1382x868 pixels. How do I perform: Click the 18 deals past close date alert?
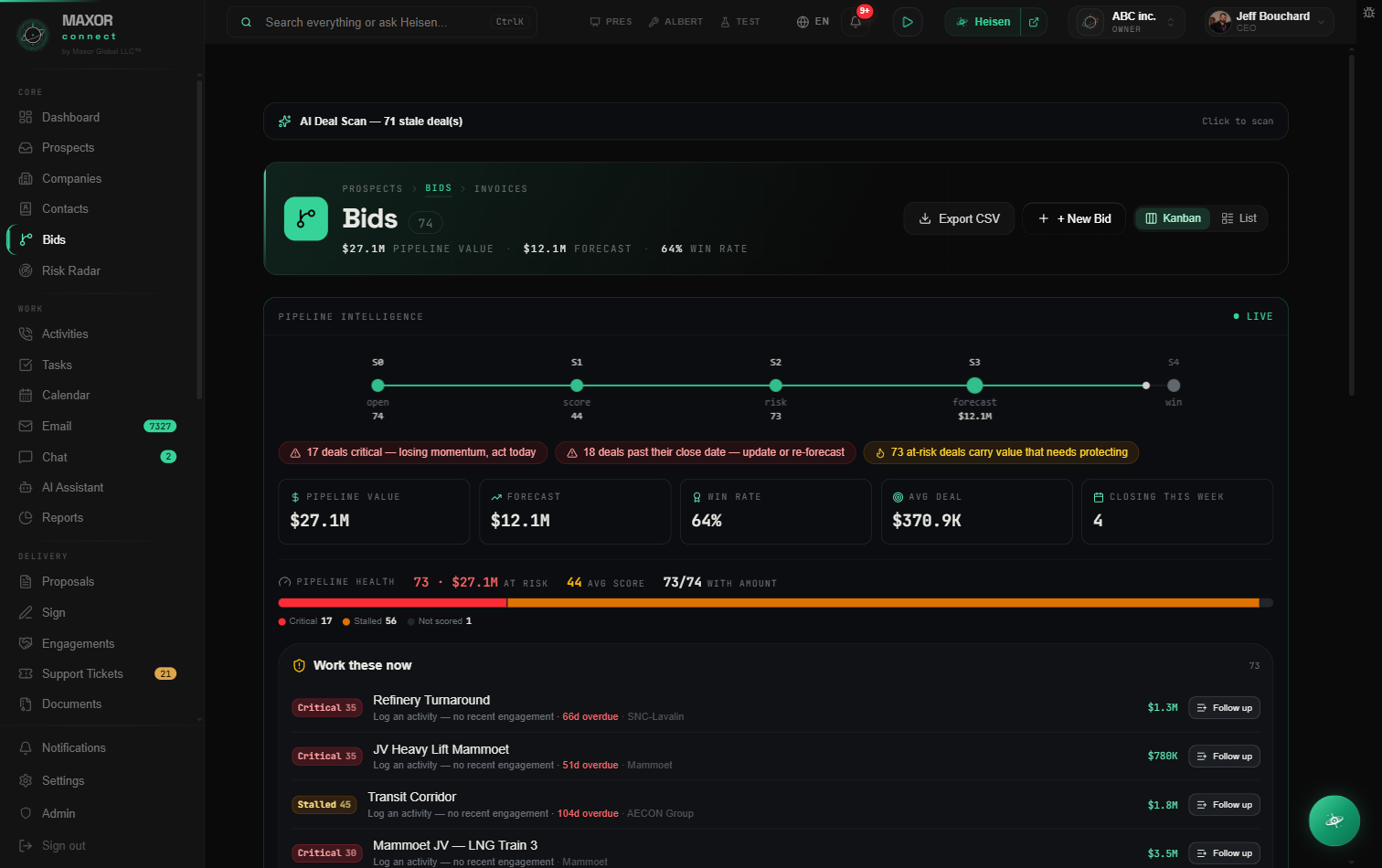[x=706, y=452]
